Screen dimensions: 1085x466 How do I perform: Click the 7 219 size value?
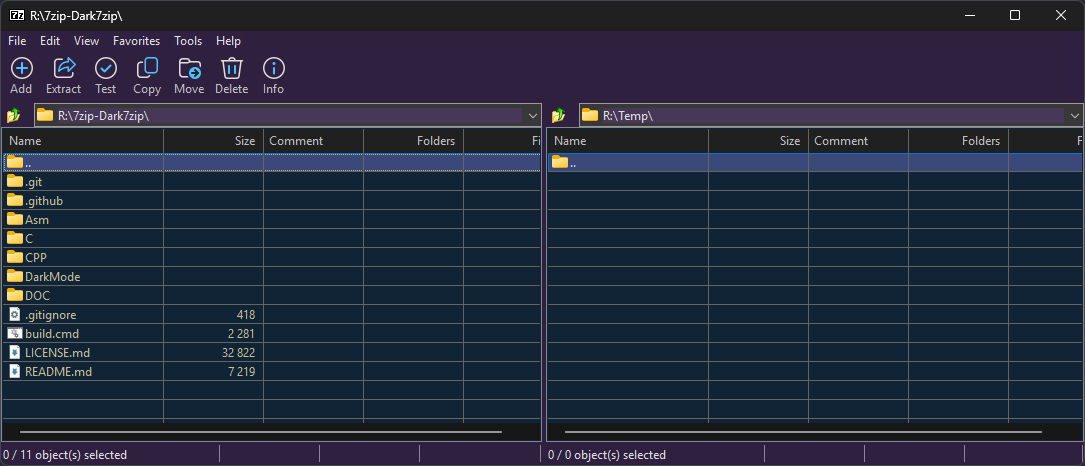pyautogui.click(x=241, y=371)
